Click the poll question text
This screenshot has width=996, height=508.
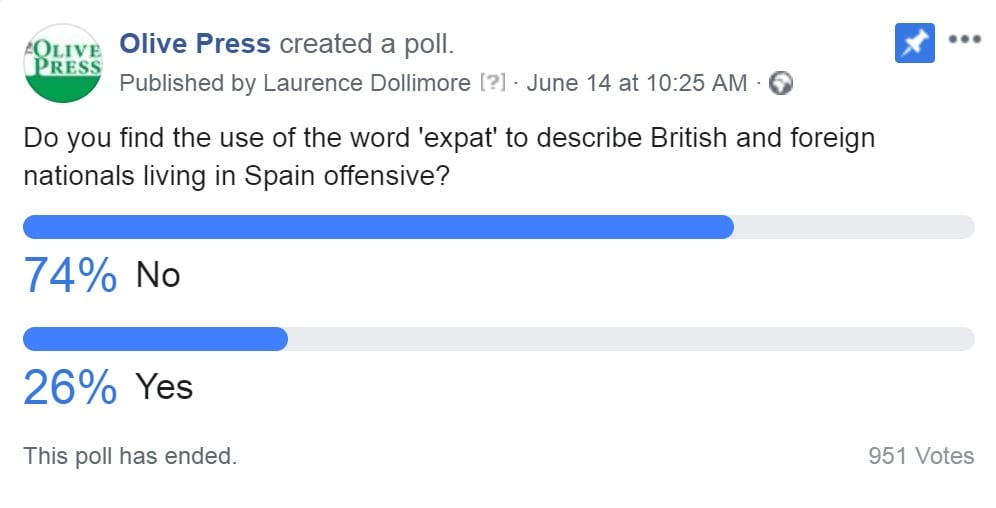tap(449, 157)
